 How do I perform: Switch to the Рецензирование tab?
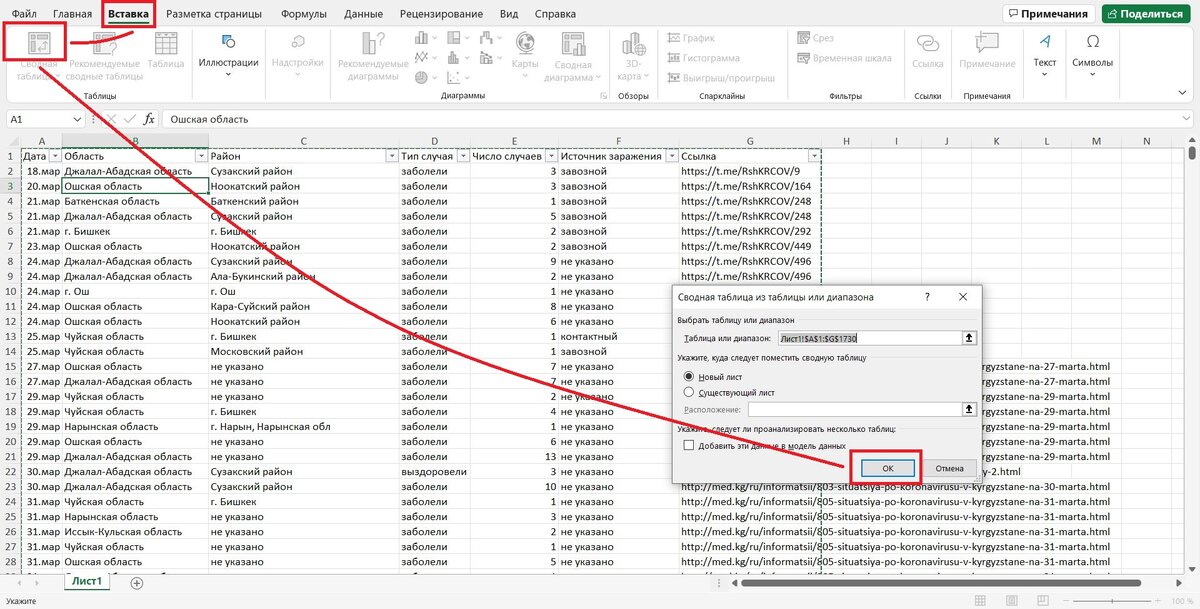click(443, 15)
